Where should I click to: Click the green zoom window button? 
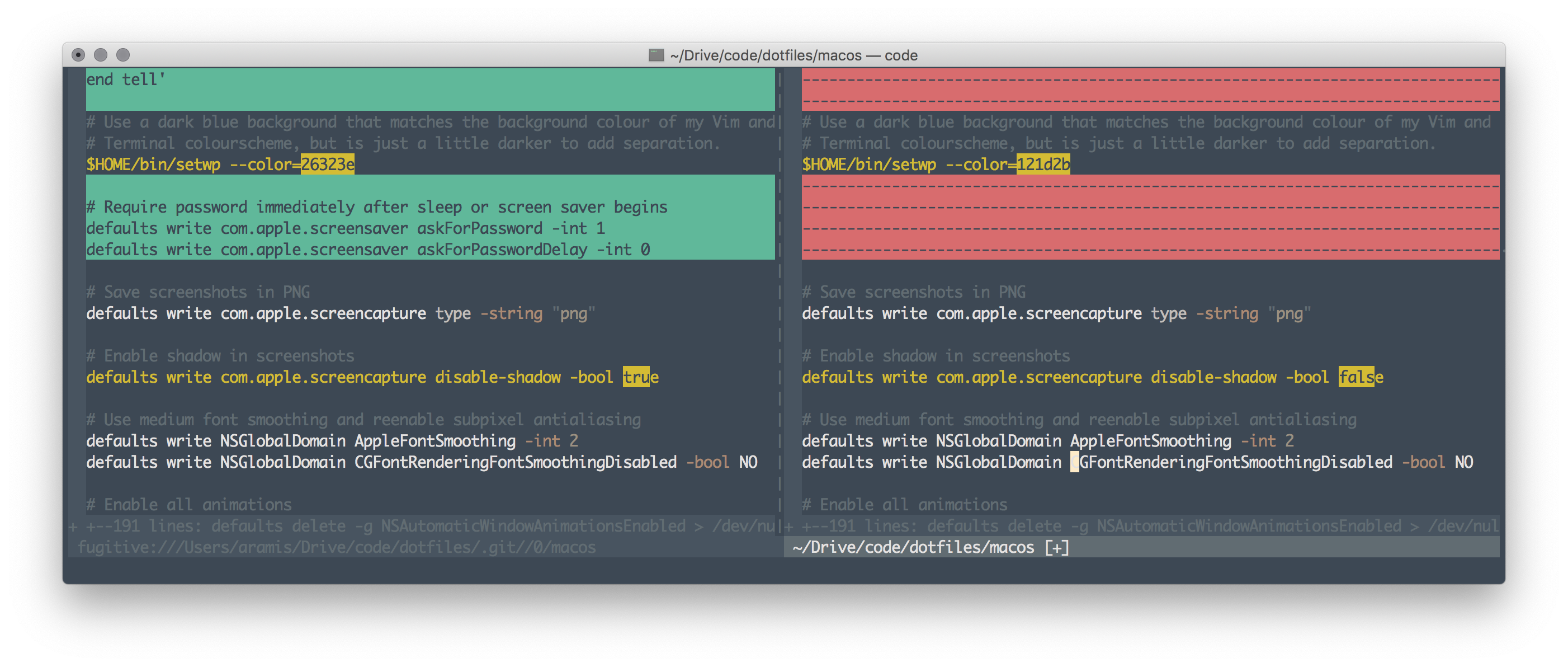(123, 55)
